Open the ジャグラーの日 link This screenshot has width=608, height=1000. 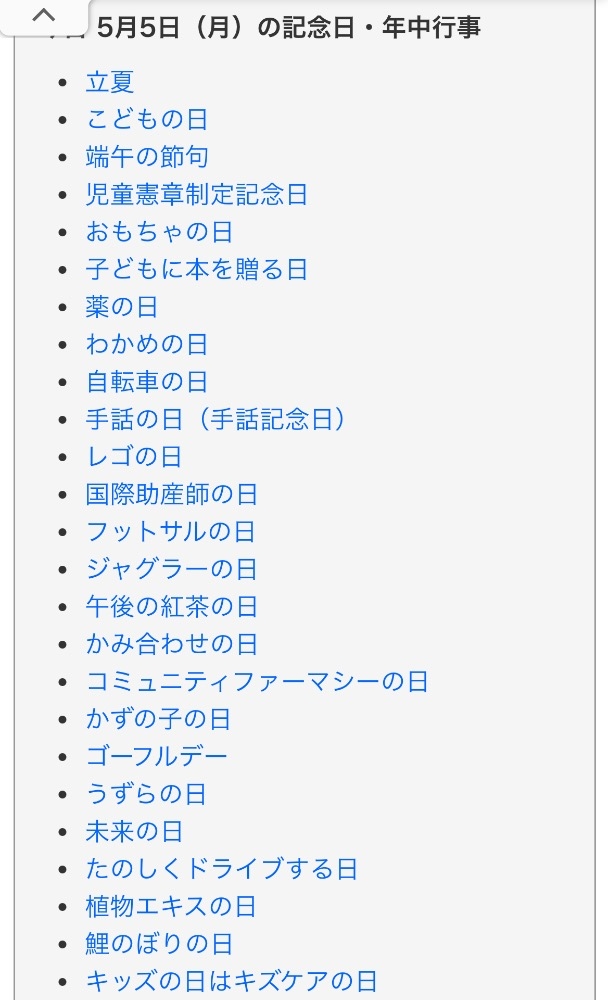click(x=172, y=569)
